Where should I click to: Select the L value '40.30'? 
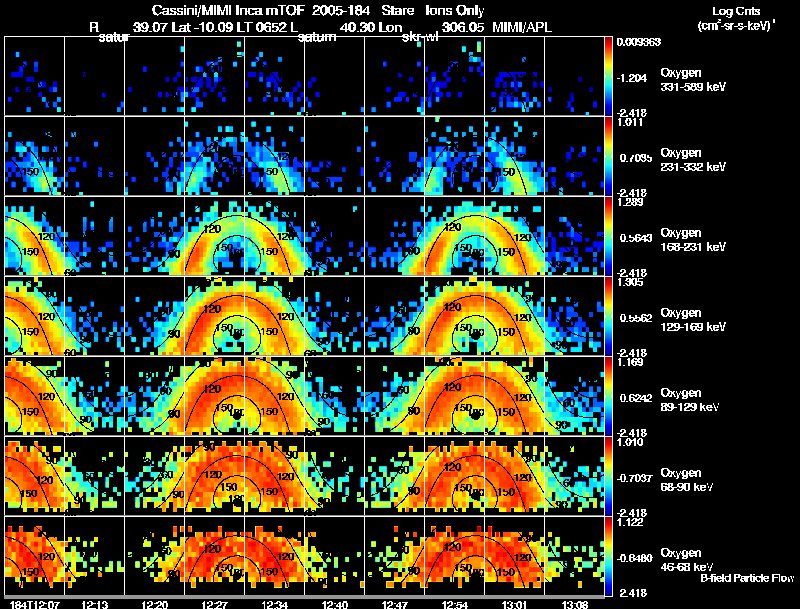pos(356,27)
